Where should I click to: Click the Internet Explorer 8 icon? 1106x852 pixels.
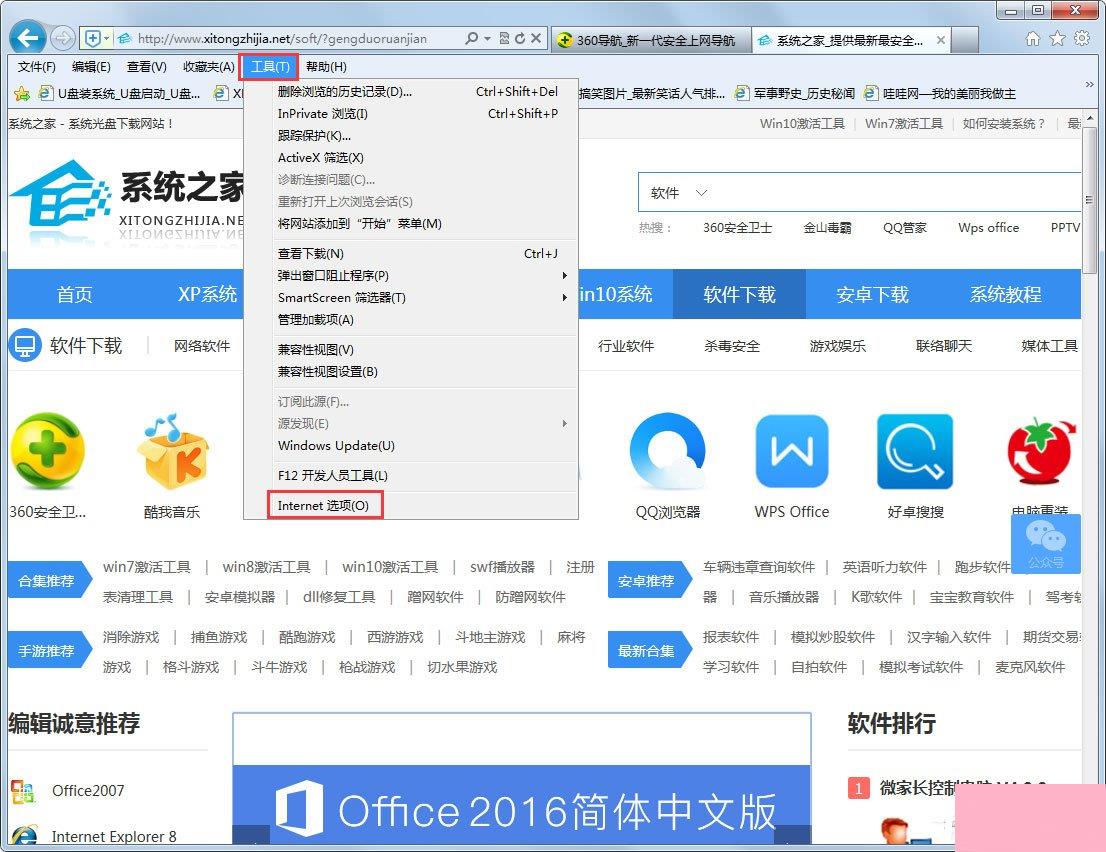point(24,835)
